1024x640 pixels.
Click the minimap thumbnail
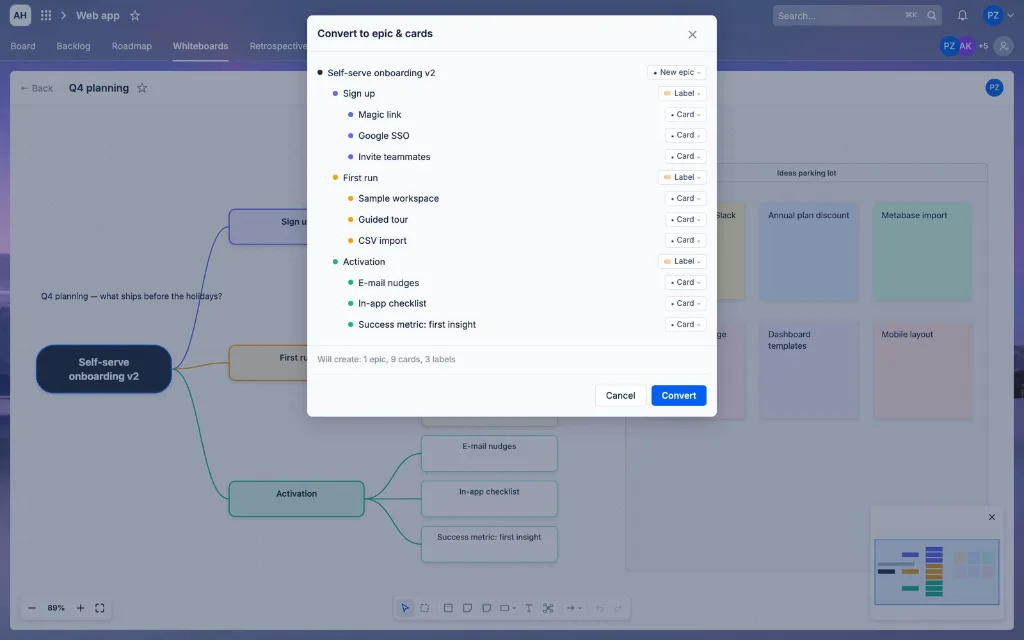pyautogui.click(x=936, y=571)
